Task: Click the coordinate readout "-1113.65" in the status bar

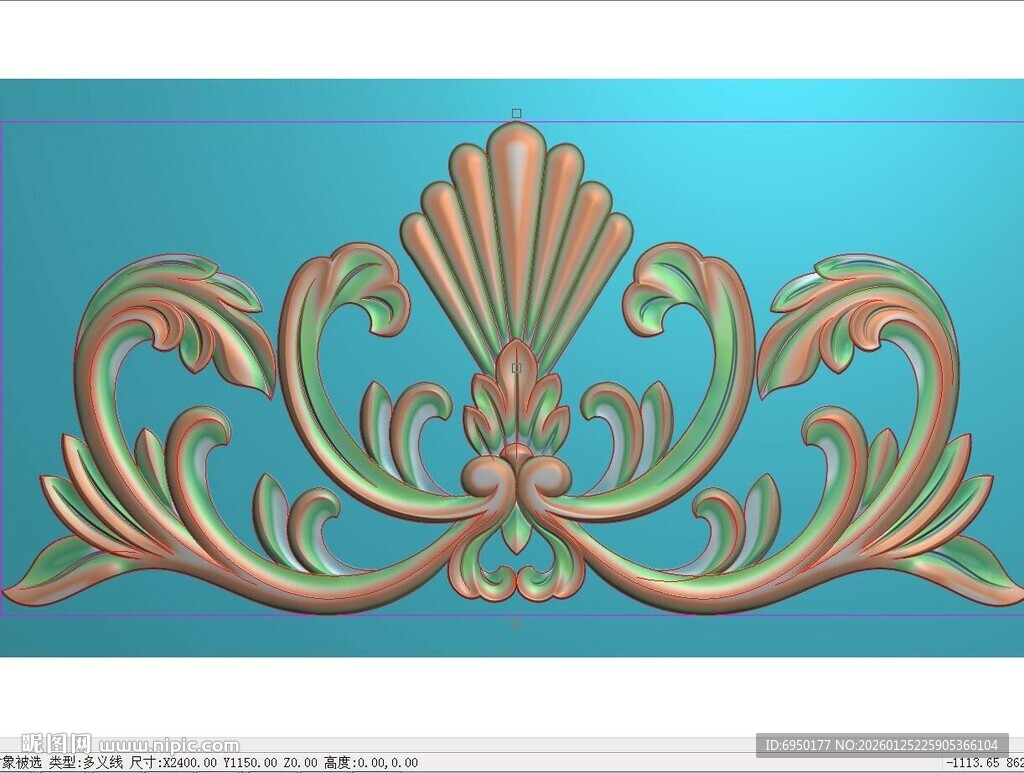Action: pyautogui.click(x=971, y=763)
